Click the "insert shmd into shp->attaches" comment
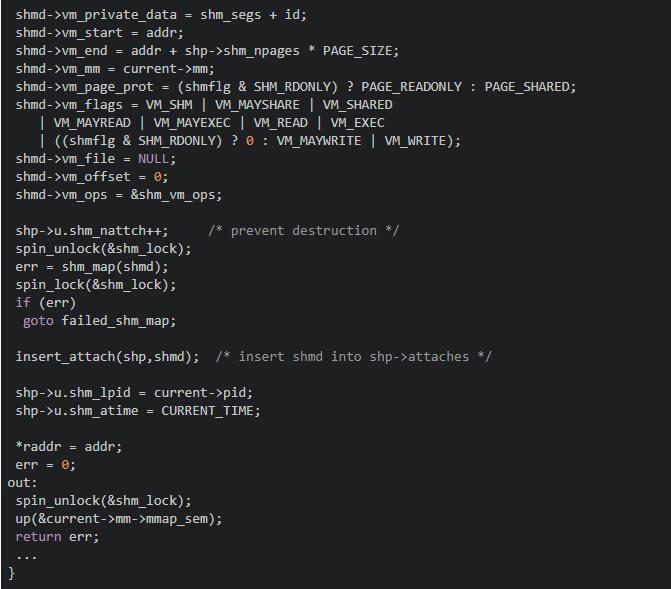The width and height of the screenshot is (671, 589). 354,357
